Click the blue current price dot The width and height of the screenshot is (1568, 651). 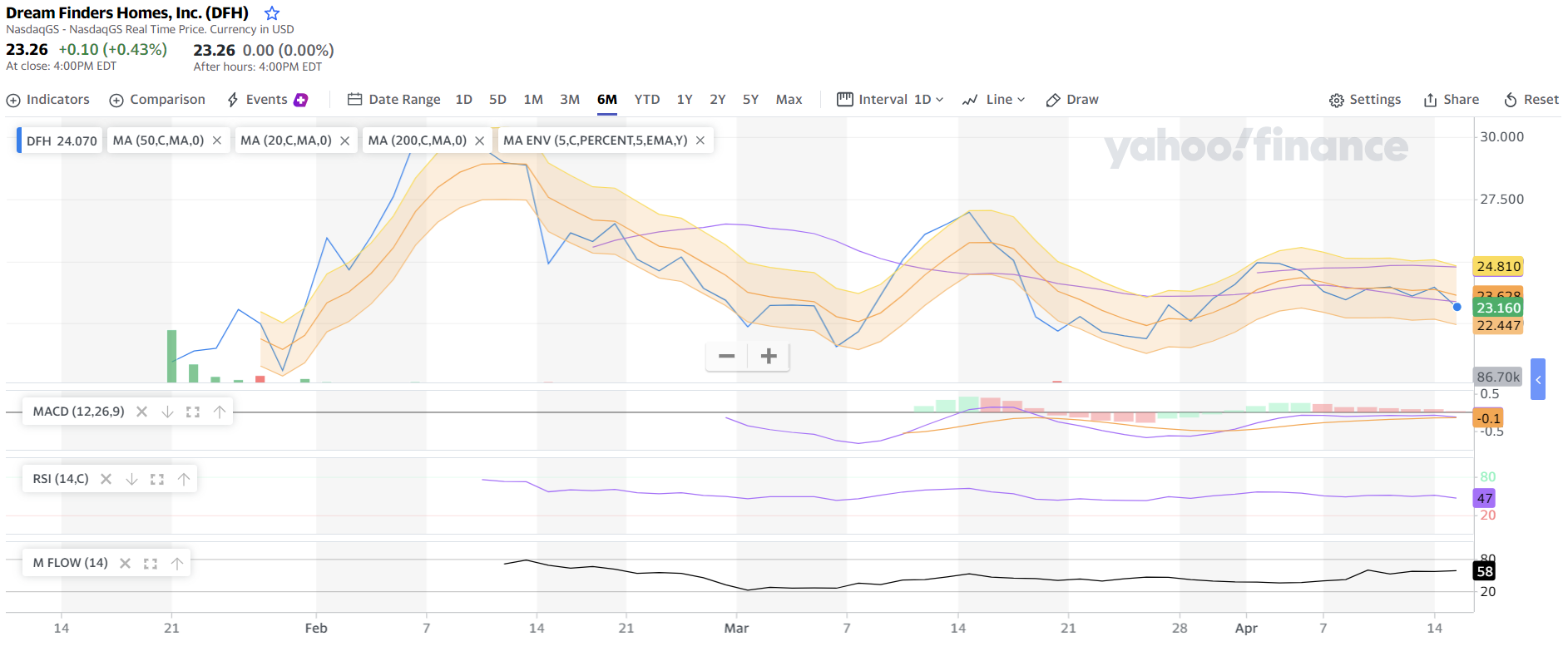(x=1457, y=307)
